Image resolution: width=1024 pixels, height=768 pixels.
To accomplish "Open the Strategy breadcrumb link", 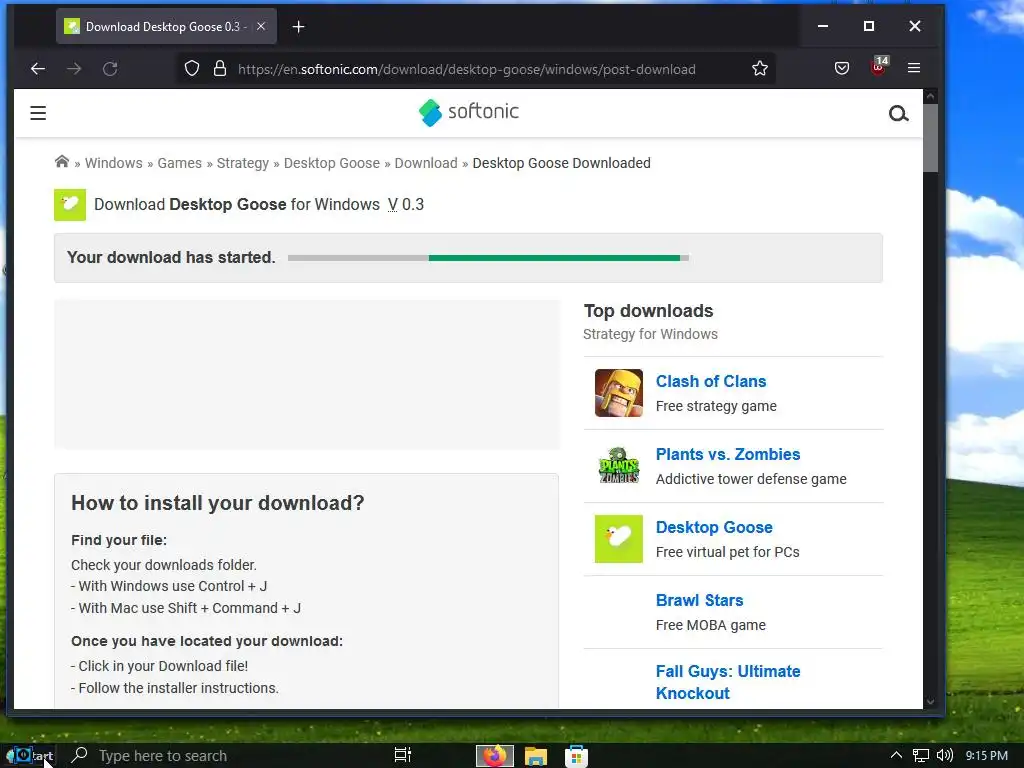I will coord(242,163).
